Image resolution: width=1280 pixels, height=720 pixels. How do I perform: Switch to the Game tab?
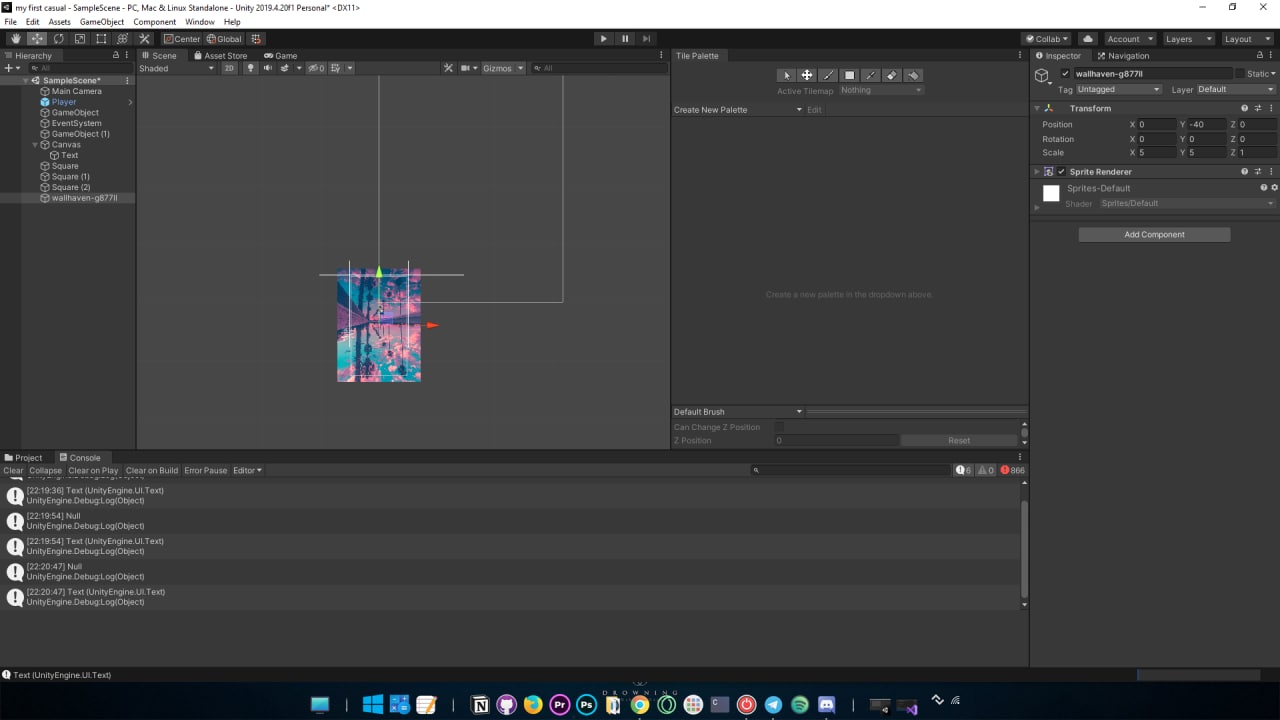point(281,56)
